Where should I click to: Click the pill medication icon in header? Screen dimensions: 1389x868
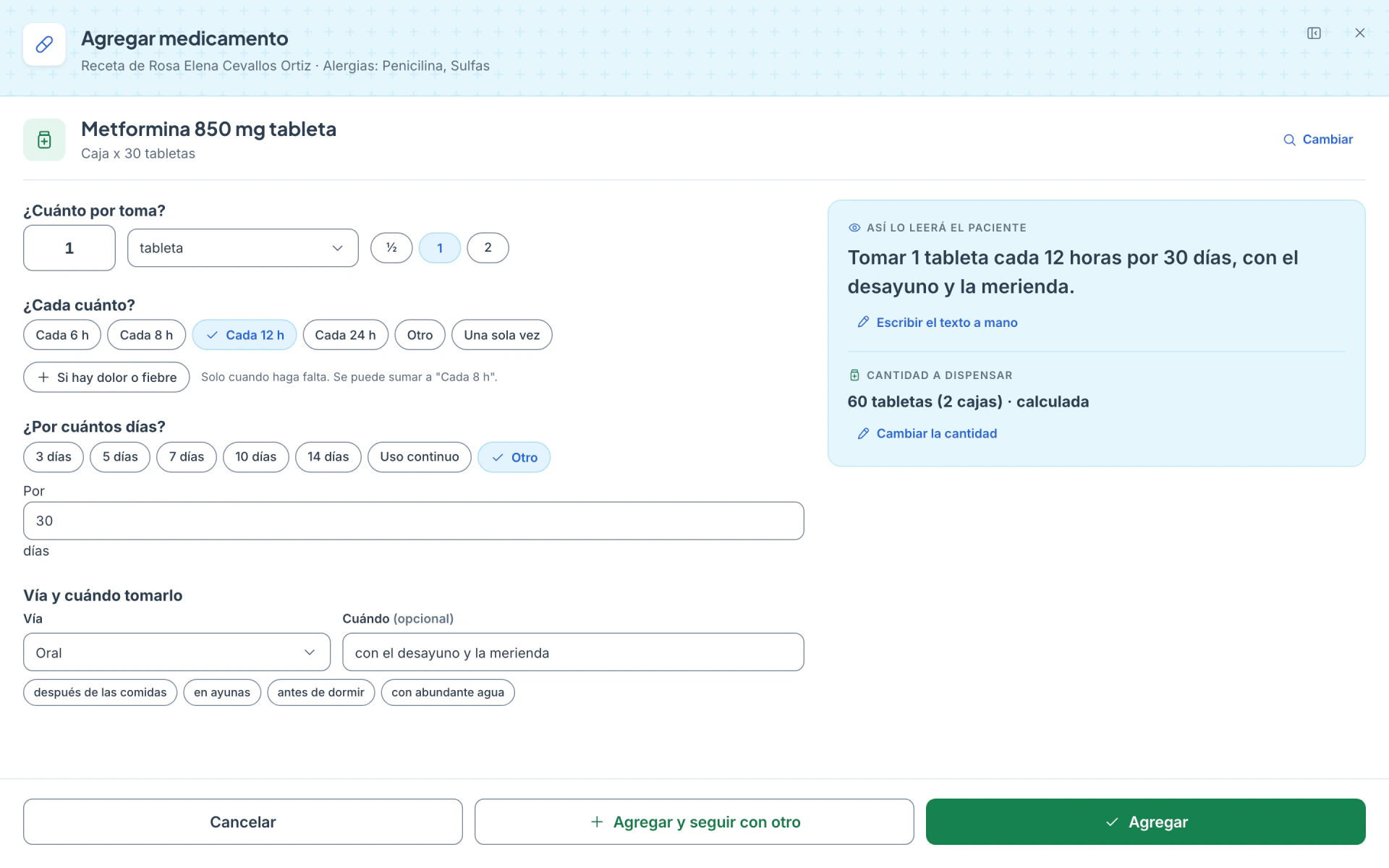coord(44,44)
